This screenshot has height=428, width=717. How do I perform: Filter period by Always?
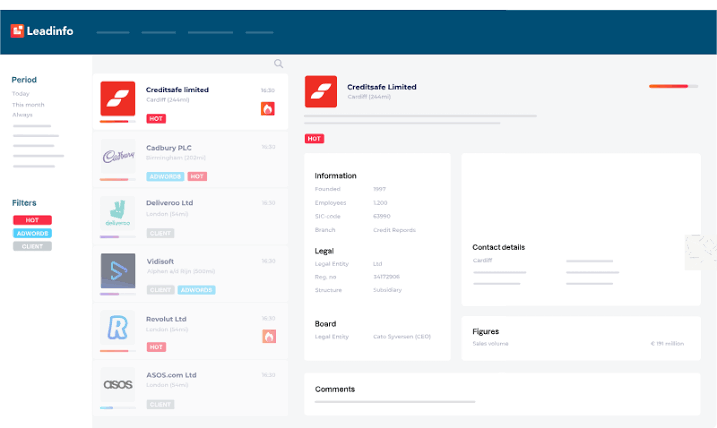tap(22, 115)
